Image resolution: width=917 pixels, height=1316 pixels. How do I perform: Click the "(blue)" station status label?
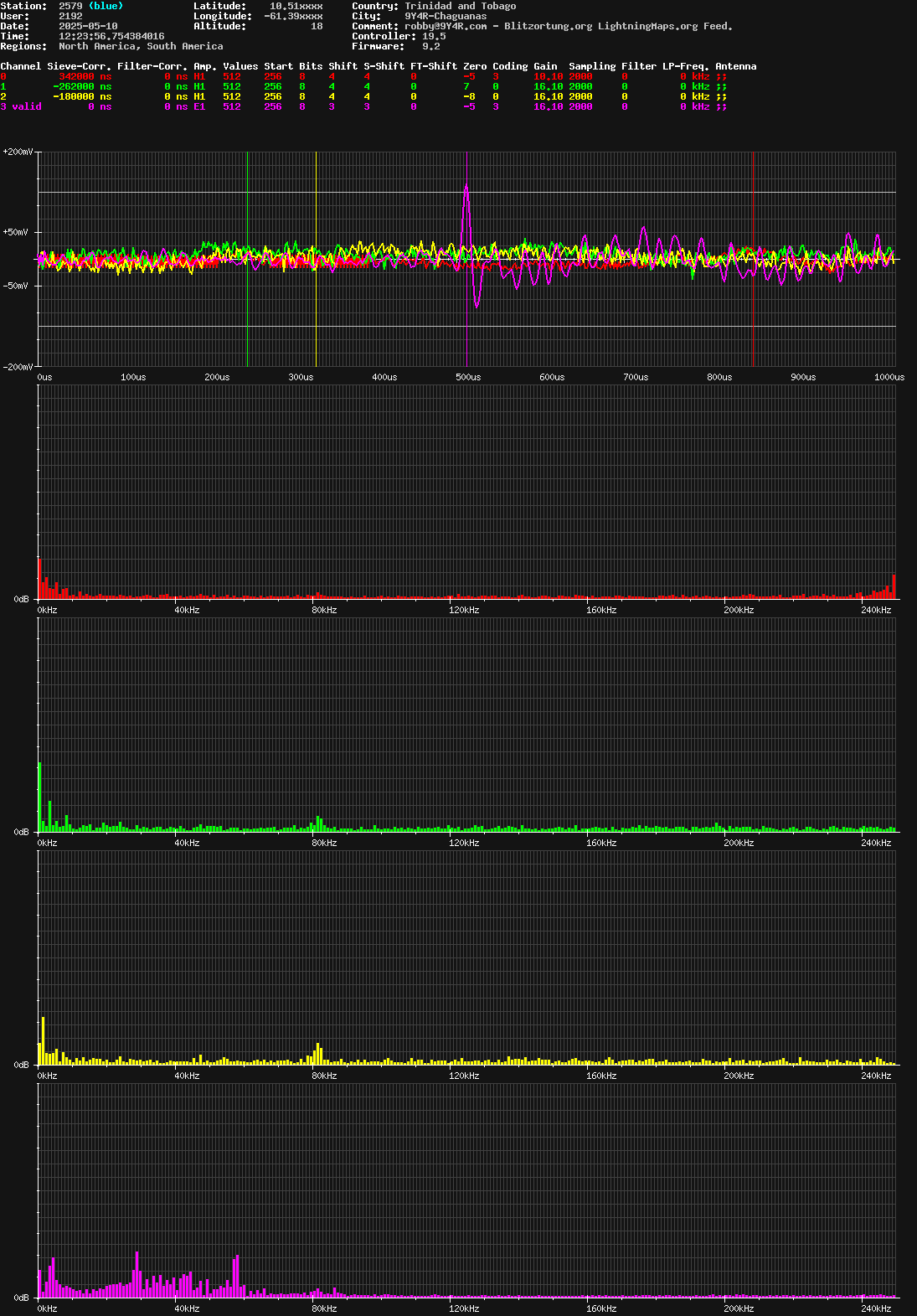106,6
